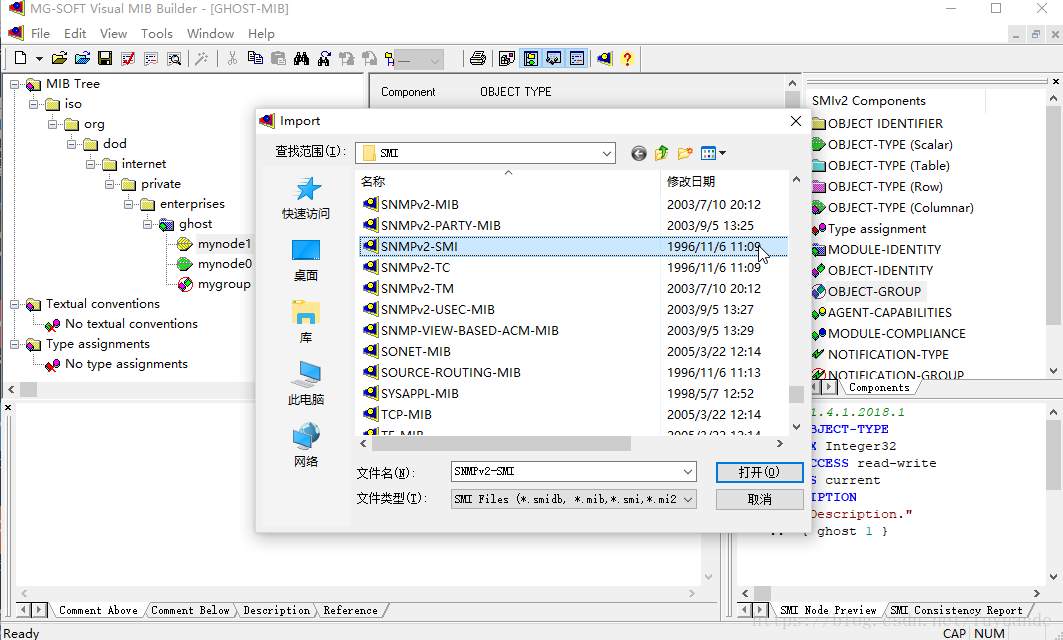The image size is (1063, 640).
Task: Click the Open file folder icon
Action: 60,58
